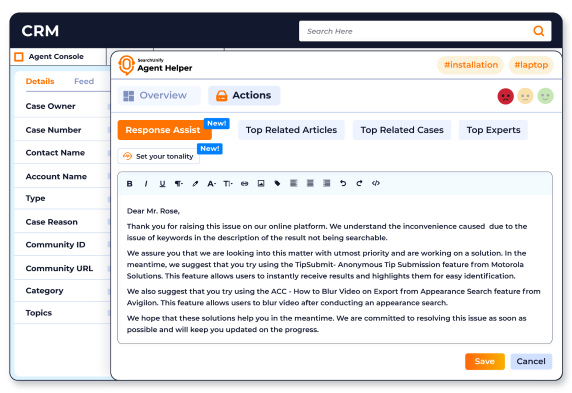
Task: Switch to the Actions tab
Action: (x=244, y=96)
